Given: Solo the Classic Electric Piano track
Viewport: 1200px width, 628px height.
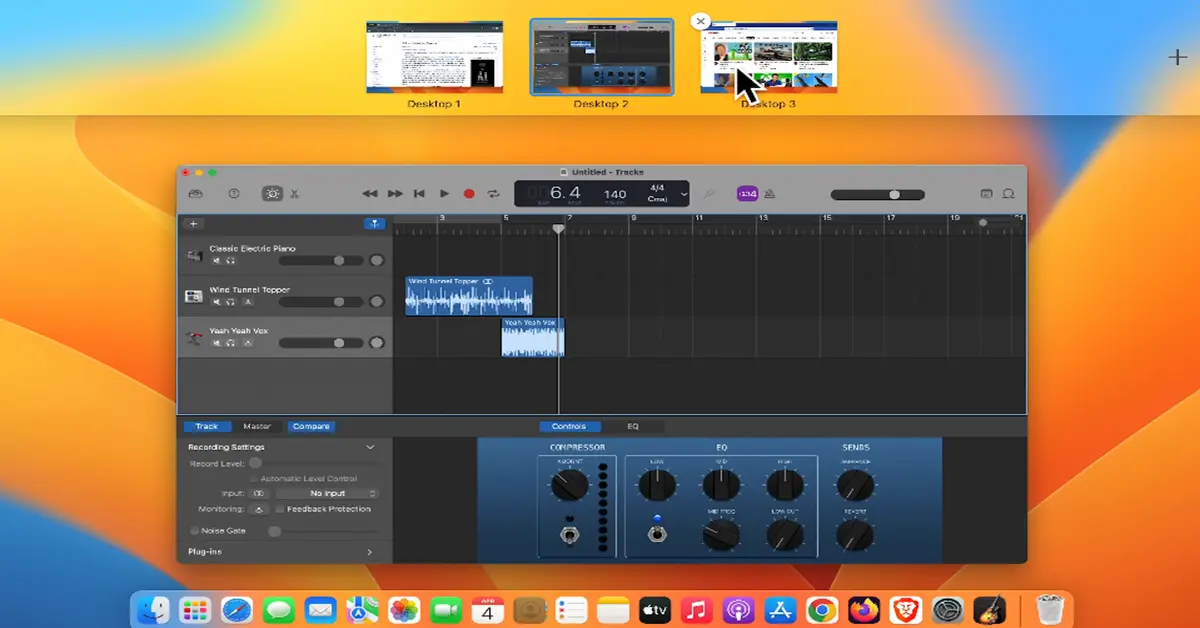Looking at the screenshot, I should [230, 260].
